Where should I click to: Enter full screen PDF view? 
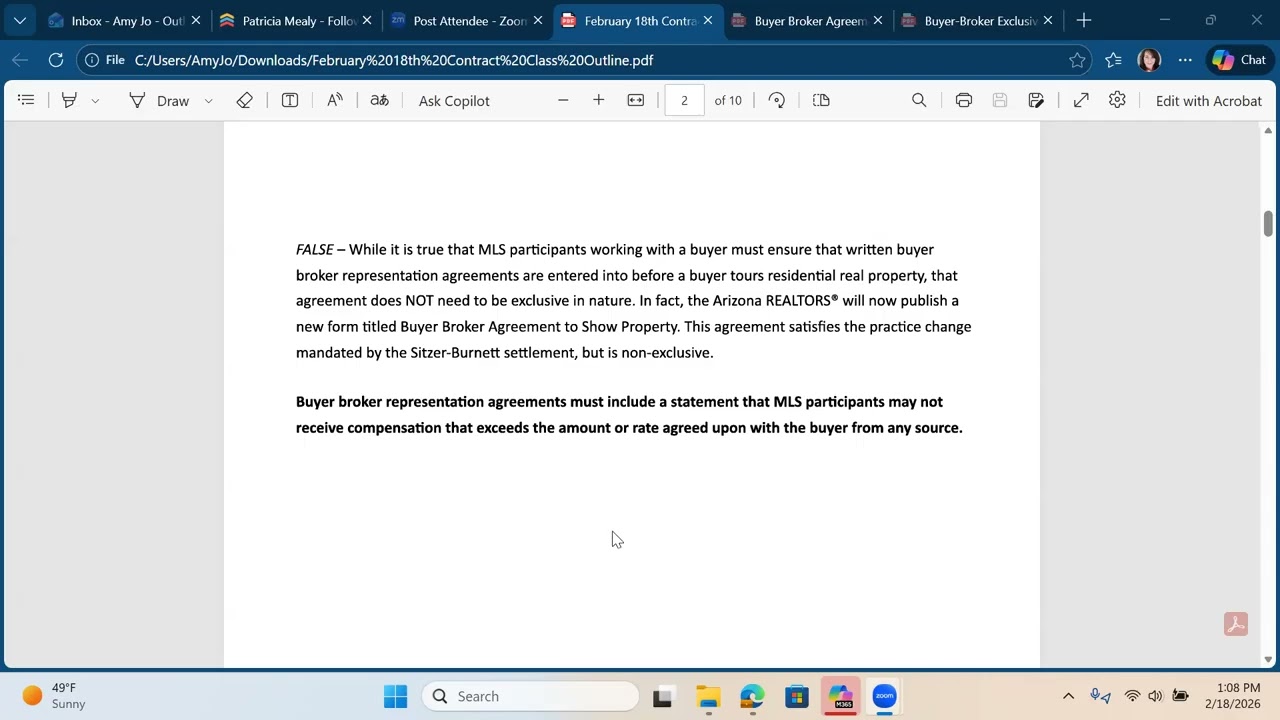point(1081,100)
